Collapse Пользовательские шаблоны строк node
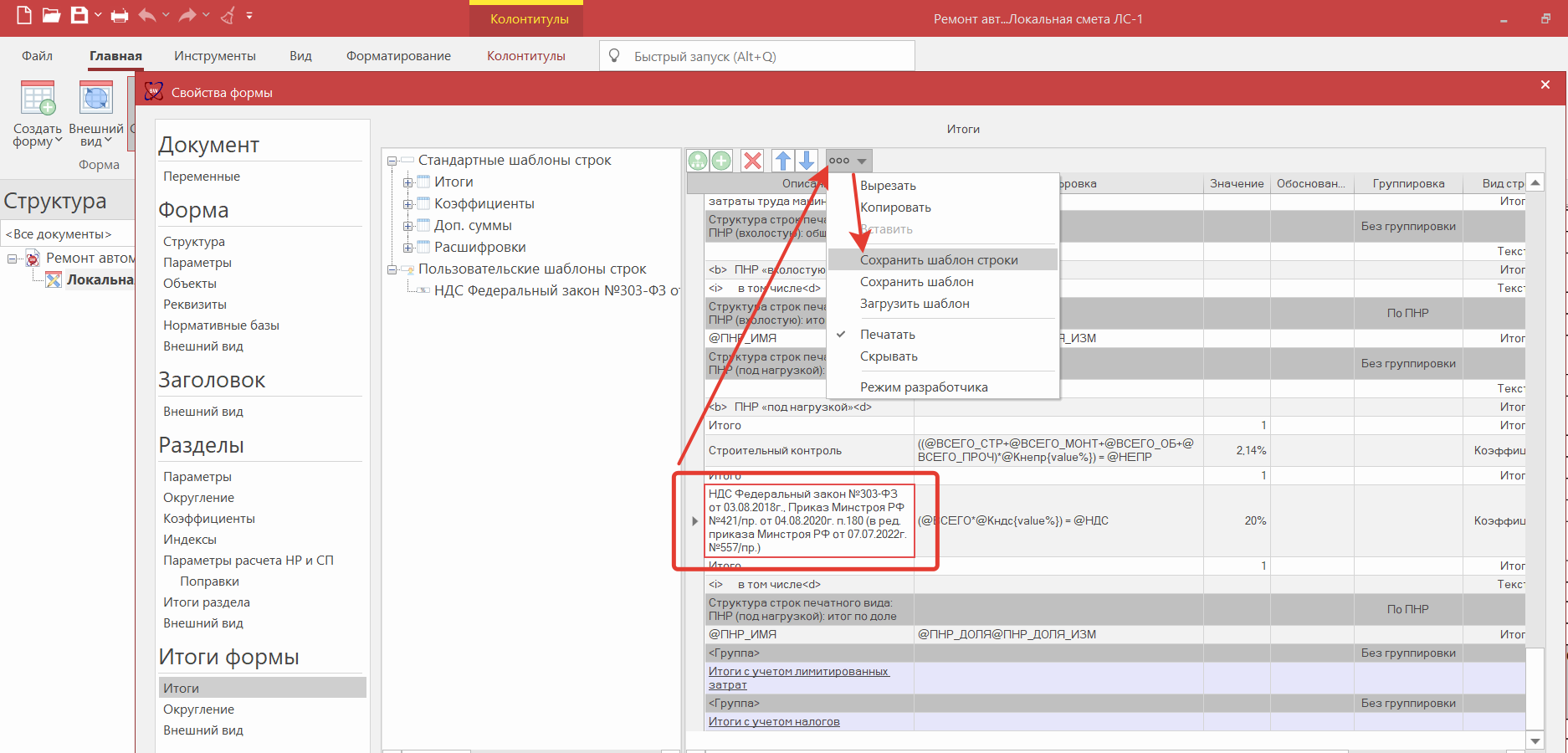Image resolution: width=1568 pixels, height=753 pixels. pos(392,269)
